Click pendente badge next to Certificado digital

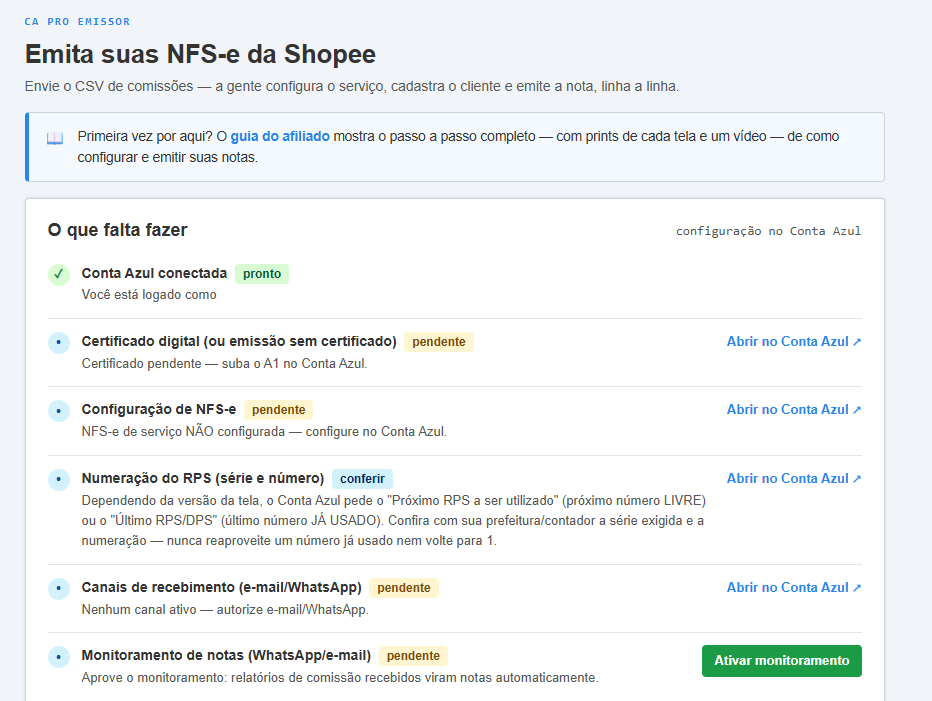pos(439,341)
